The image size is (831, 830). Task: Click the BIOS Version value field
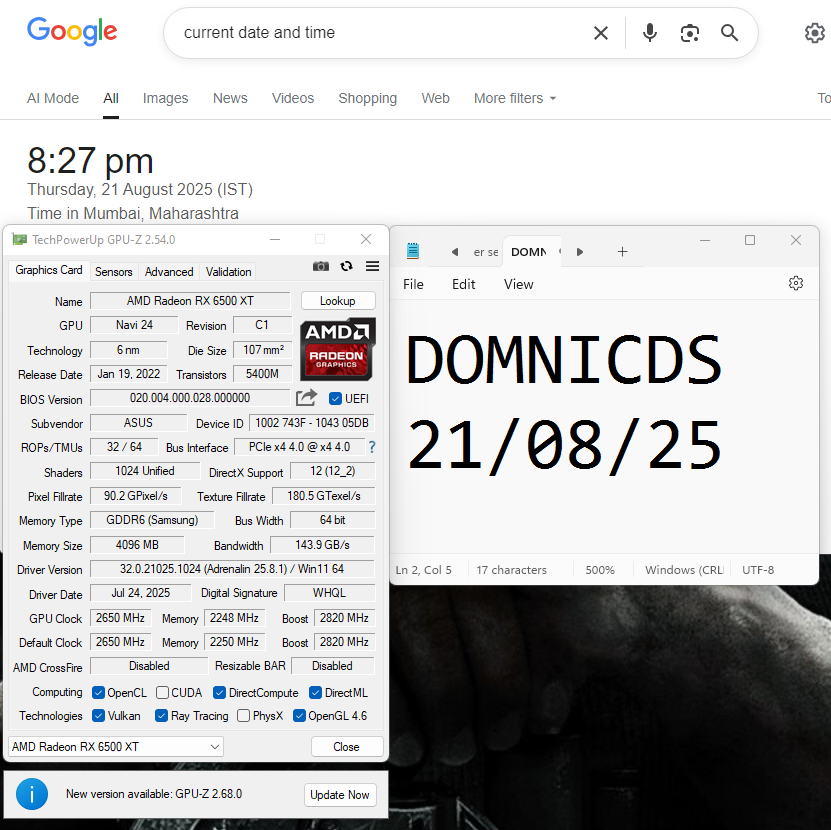190,398
